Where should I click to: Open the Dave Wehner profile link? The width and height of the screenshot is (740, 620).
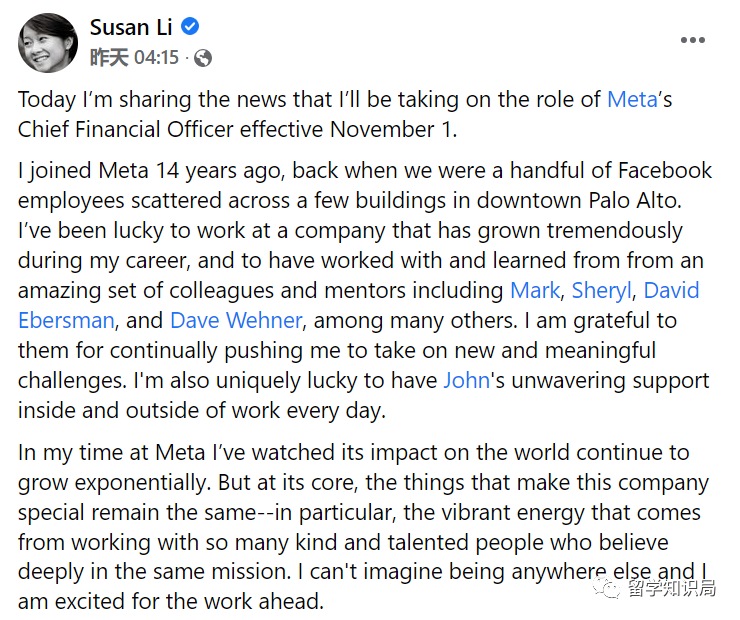[236, 321]
